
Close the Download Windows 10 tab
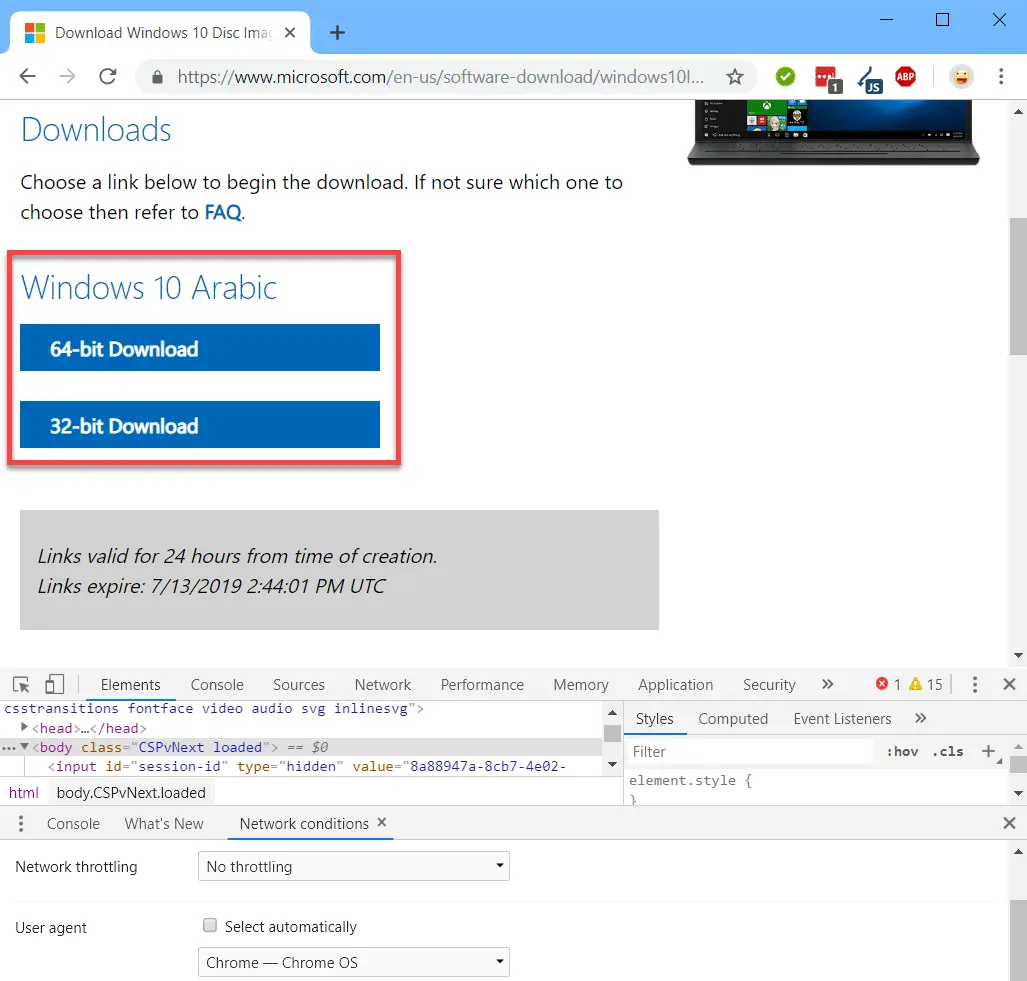[289, 32]
